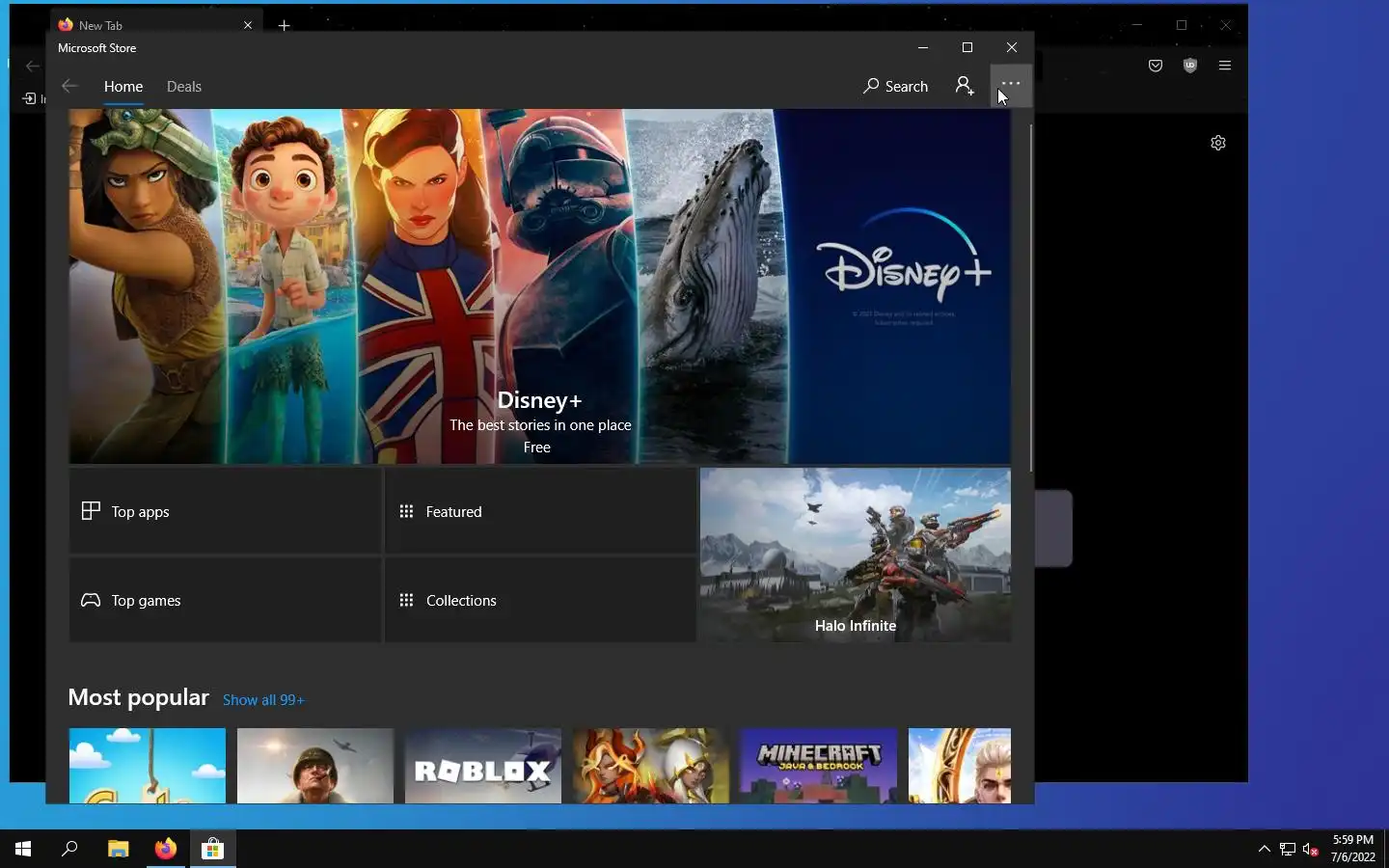Open the soldier war game thumbnail
The height and width of the screenshot is (868, 1389).
[x=315, y=766]
